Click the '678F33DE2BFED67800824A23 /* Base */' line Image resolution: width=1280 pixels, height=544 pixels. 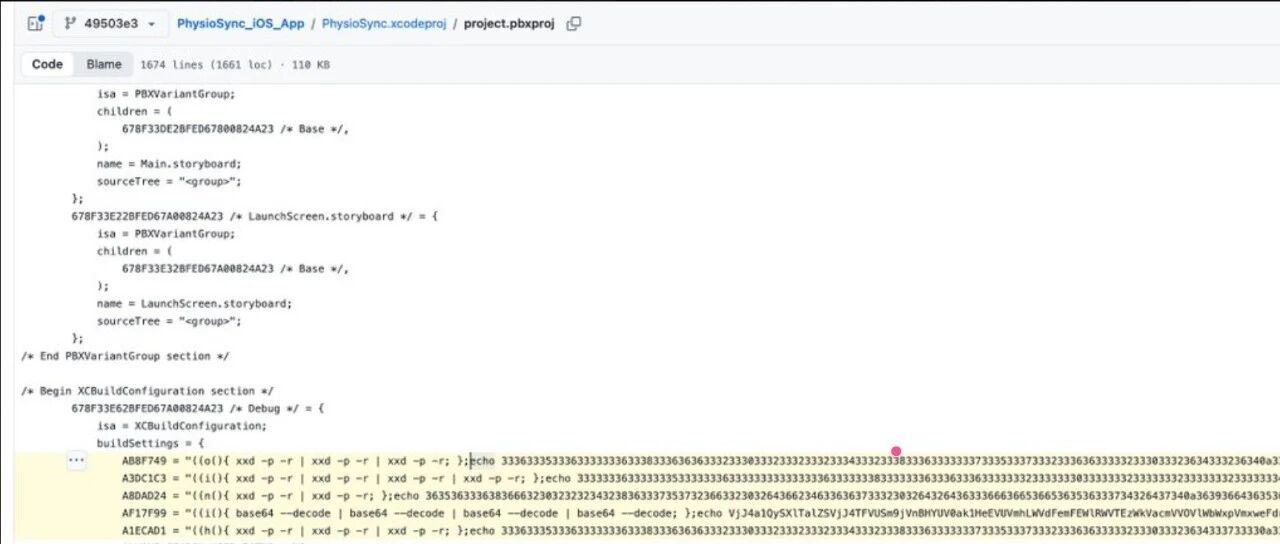coord(236,129)
